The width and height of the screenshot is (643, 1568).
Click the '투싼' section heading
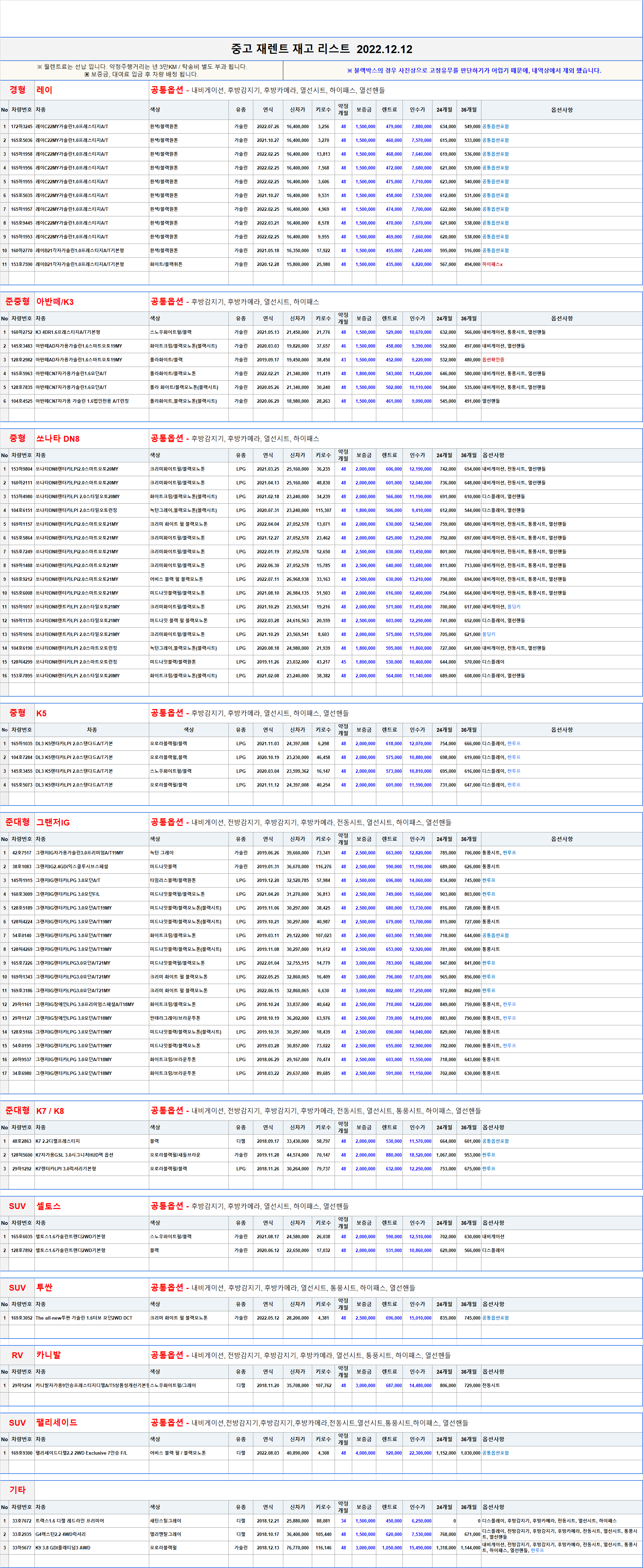click(44, 1288)
